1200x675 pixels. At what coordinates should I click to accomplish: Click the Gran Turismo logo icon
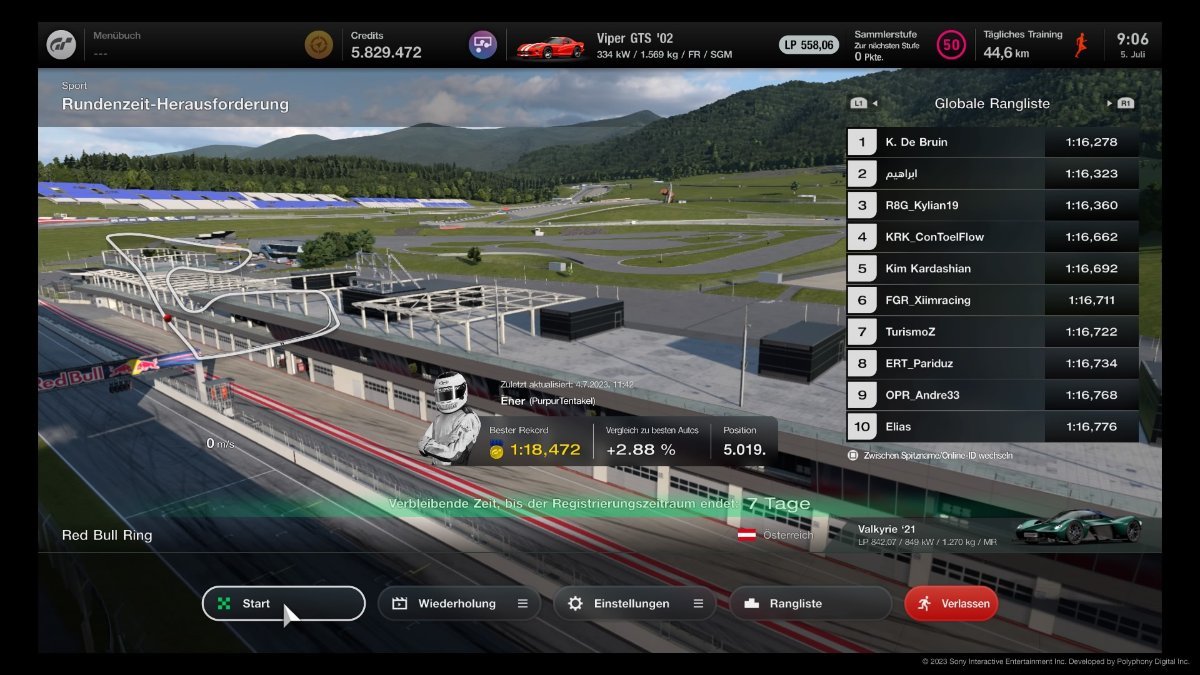pos(61,44)
